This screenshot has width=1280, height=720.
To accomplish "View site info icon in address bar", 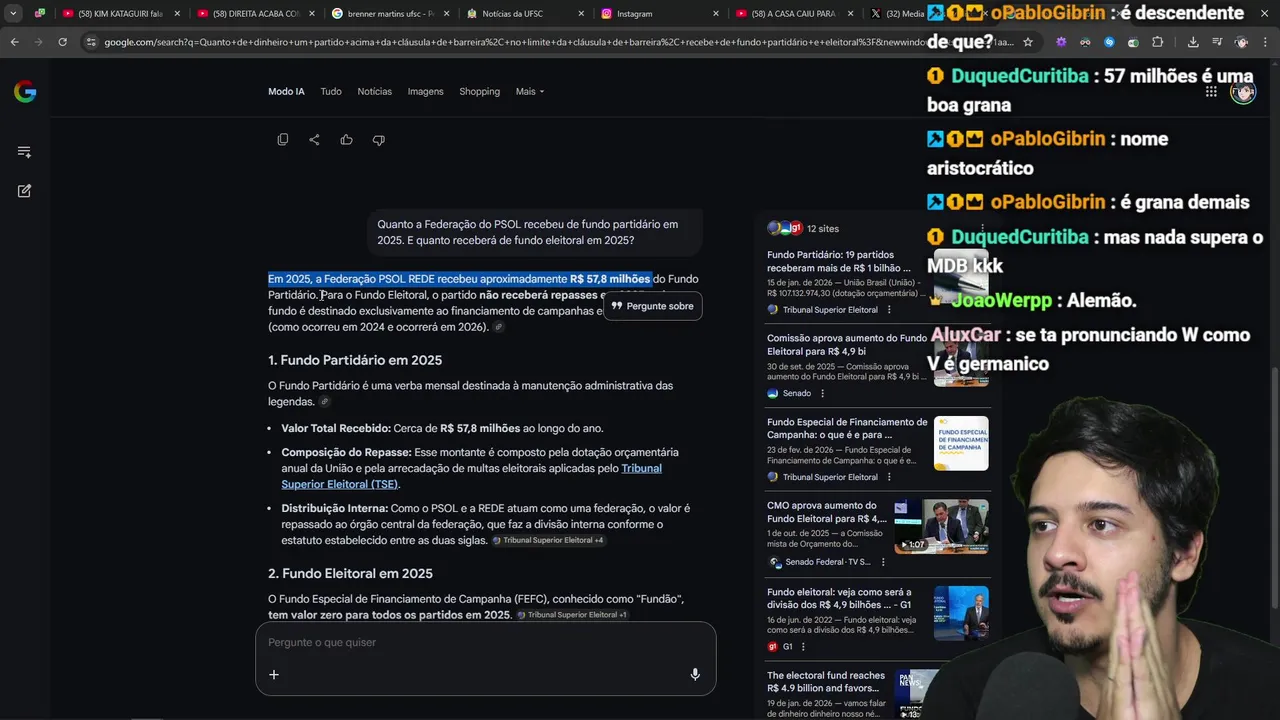I will point(92,42).
